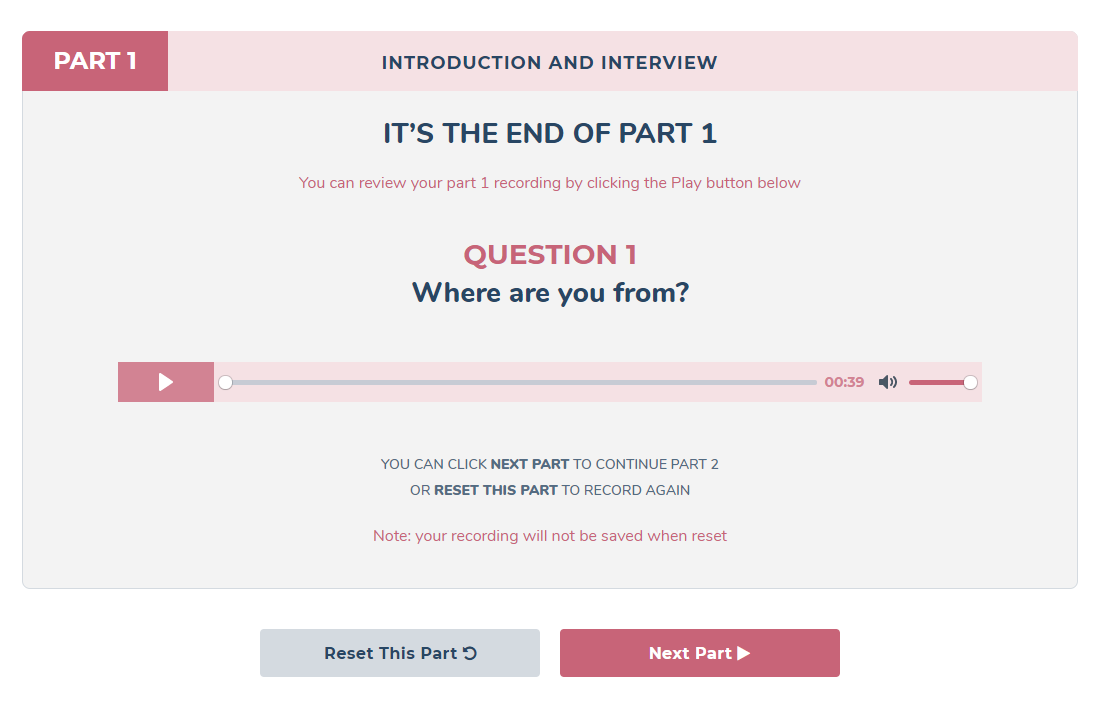The width and height of the screenshot is (1114, 710).
Task: Click the QUESTION 1 heading
Action: click(549, 255)
